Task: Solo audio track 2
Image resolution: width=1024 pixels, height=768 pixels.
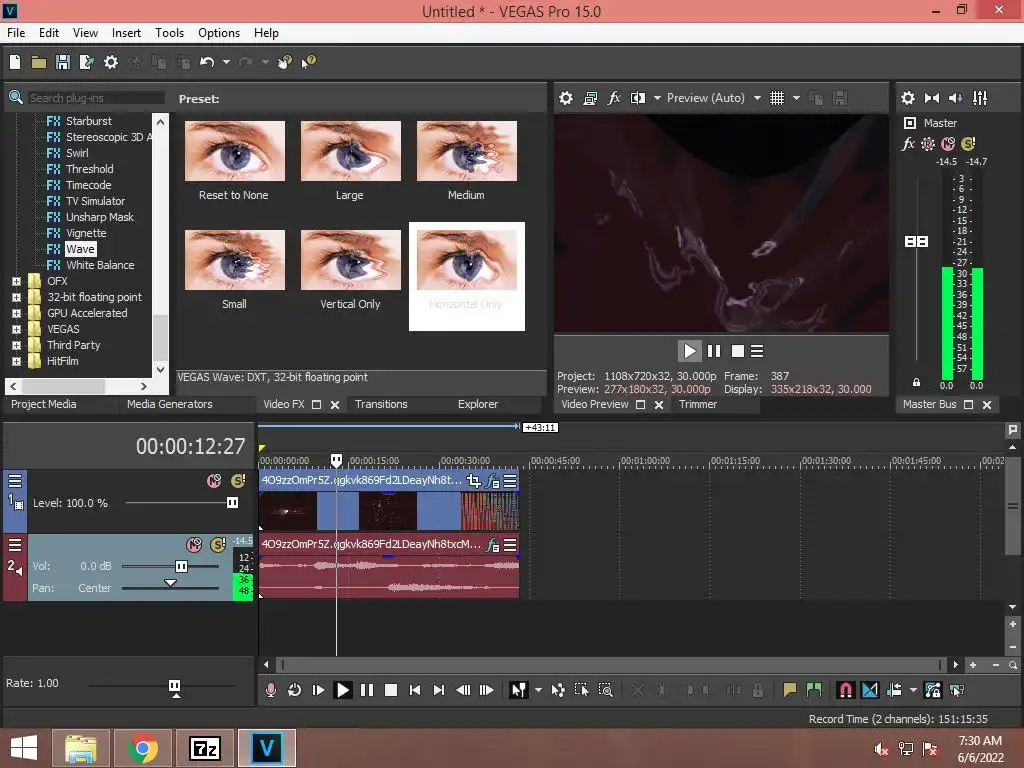Action: point(218,544)
